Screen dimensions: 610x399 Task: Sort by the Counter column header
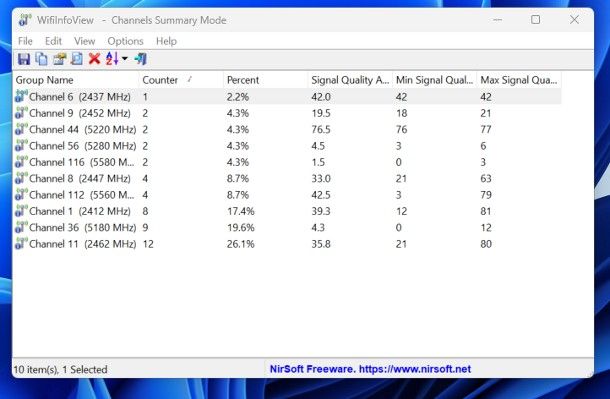coord(181,80)
